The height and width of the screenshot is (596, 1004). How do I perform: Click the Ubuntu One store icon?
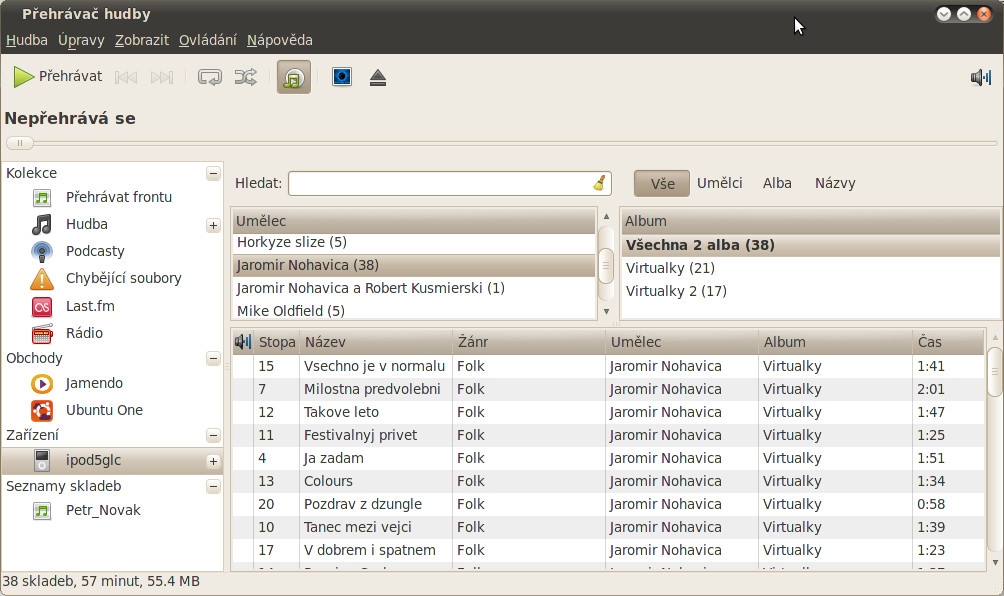point(42,410)
